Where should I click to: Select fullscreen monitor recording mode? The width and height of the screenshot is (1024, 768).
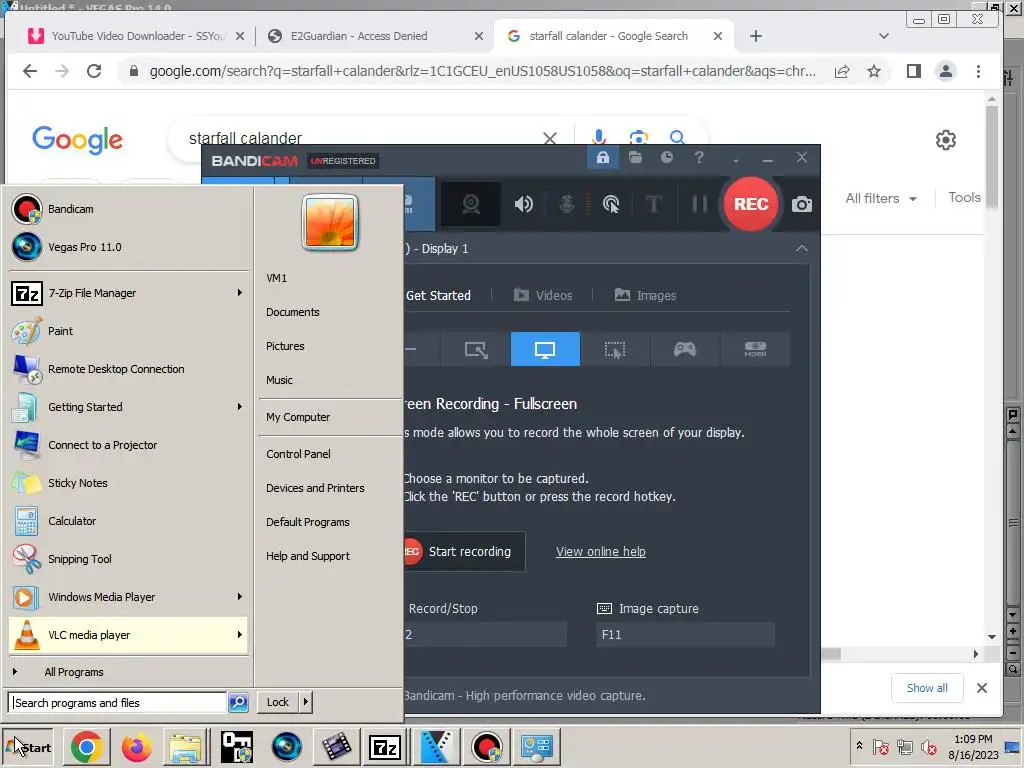[x=545, y=349]
